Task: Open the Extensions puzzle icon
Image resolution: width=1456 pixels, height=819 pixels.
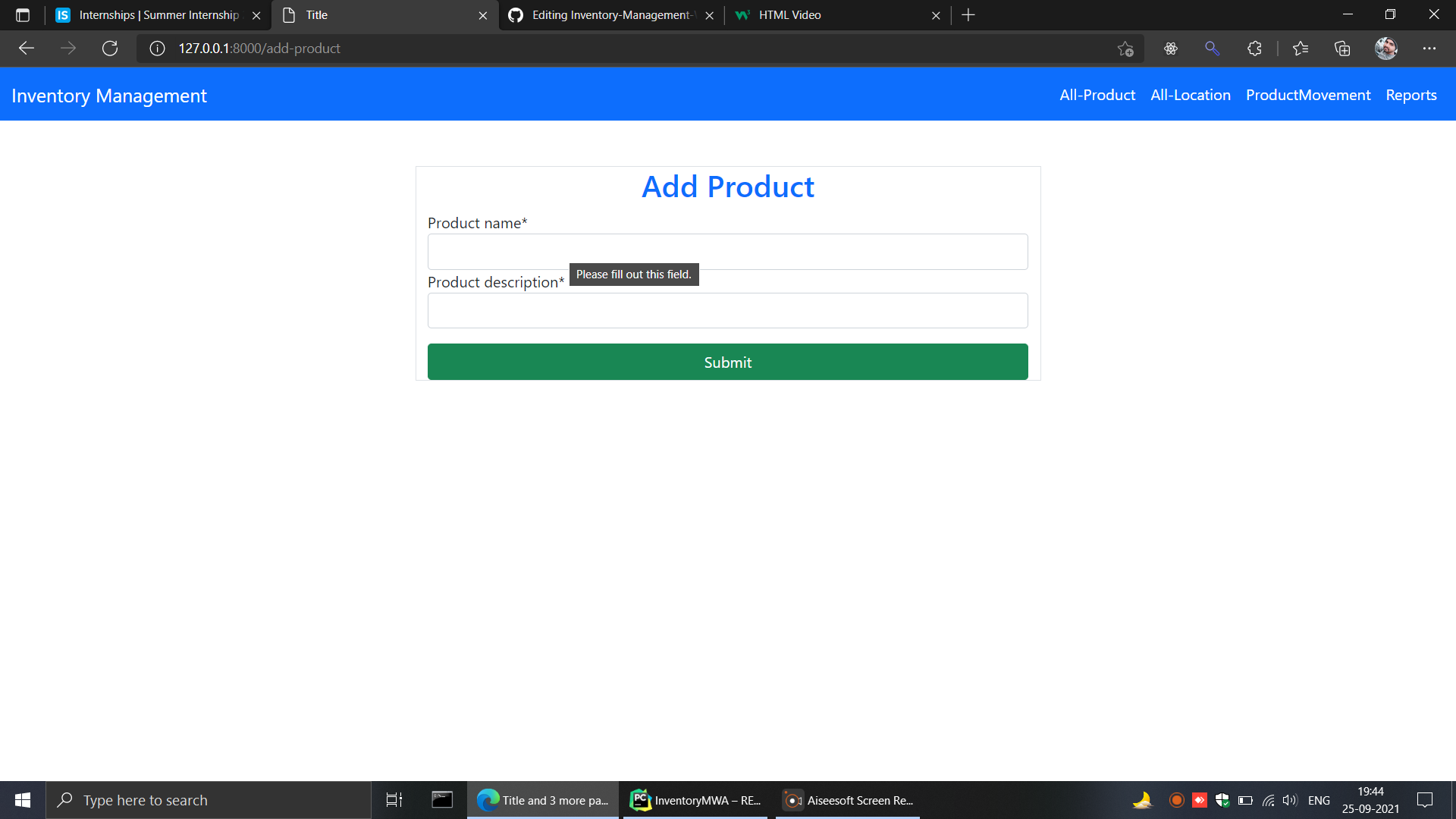Action: click(x=1254, y=48)
